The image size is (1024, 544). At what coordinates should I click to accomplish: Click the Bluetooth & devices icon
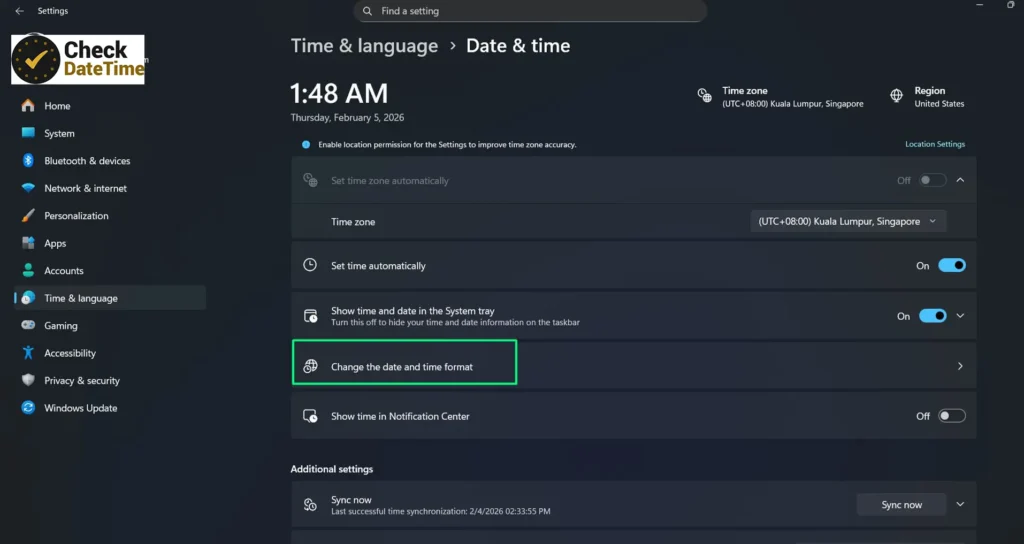[x=28, y=161]
